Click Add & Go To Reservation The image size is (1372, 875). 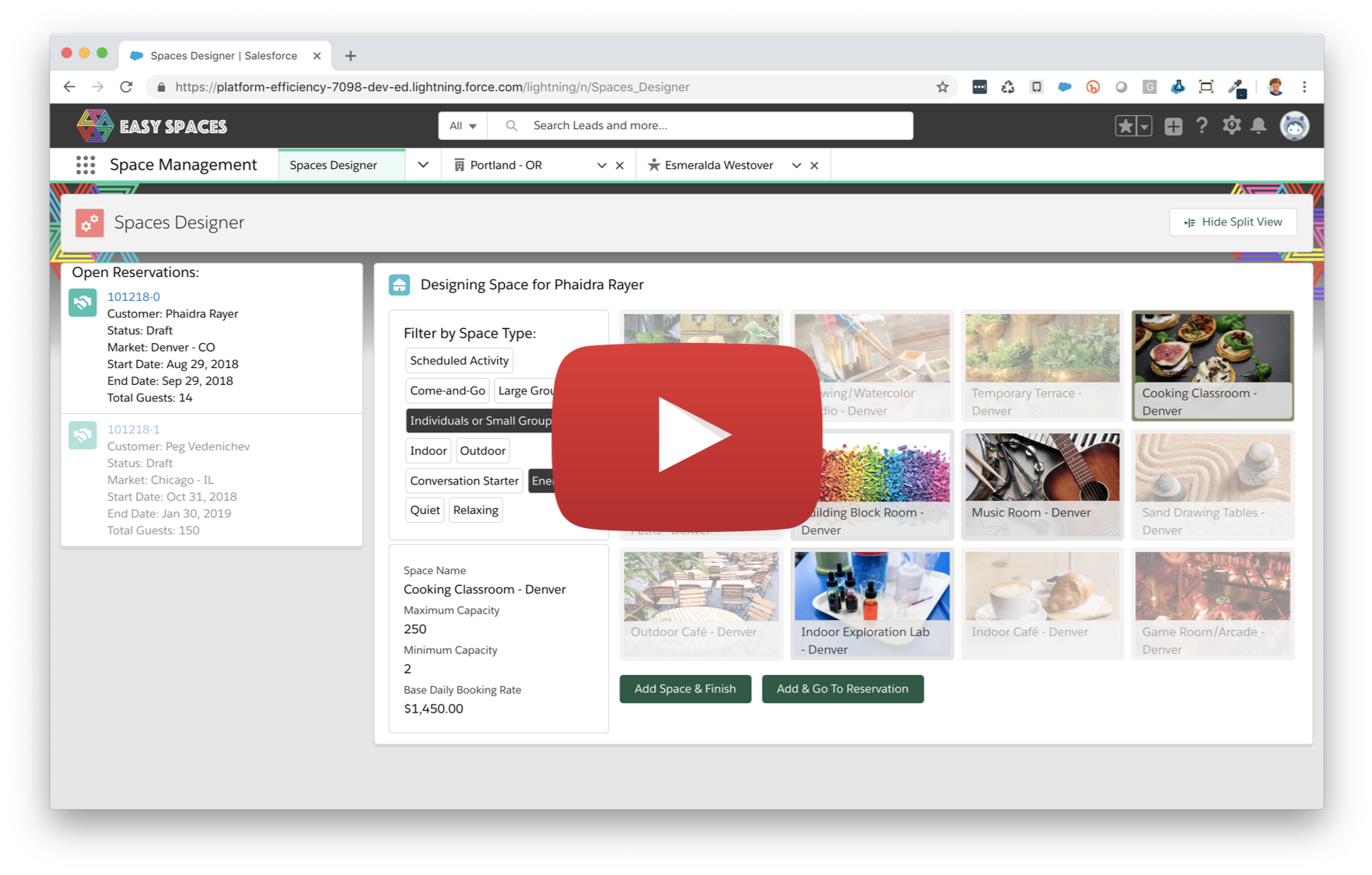842,689
